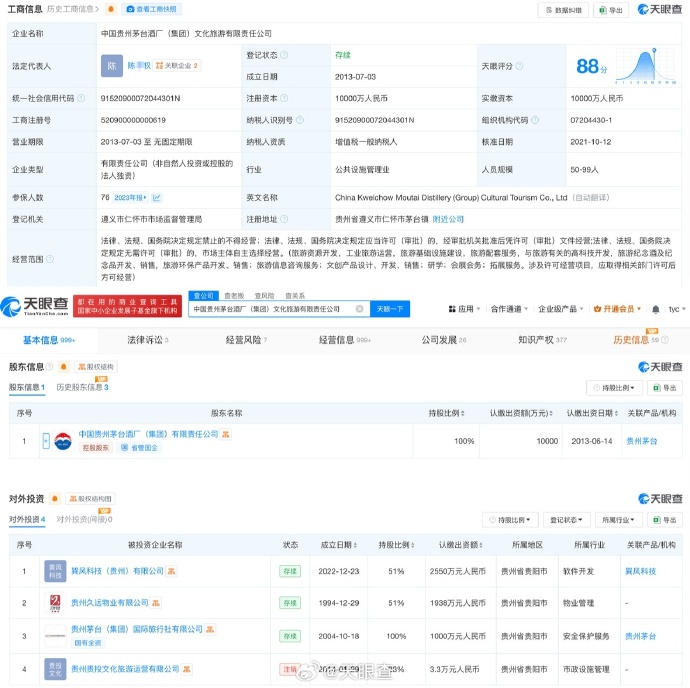The height and width of the screenshot is (688, 690).
Task: Click help icon next to 组织机构代码
Action: [535, 120]
